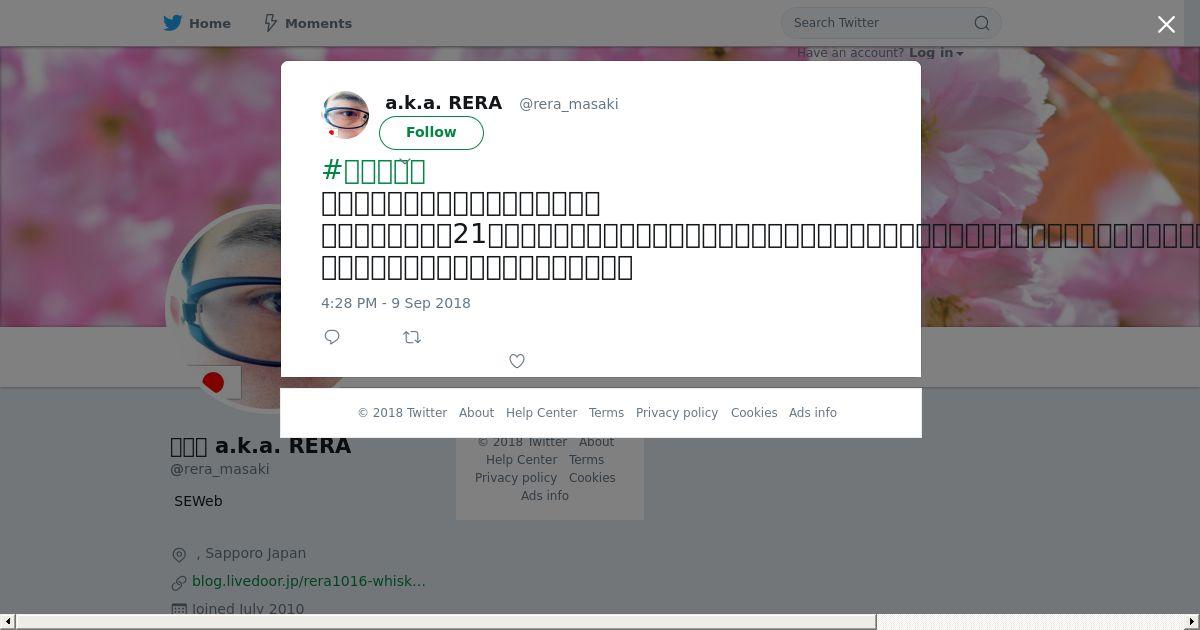Click horizontal scrollbar right arrow
1200x630 pixels.
coord(1191,622)
